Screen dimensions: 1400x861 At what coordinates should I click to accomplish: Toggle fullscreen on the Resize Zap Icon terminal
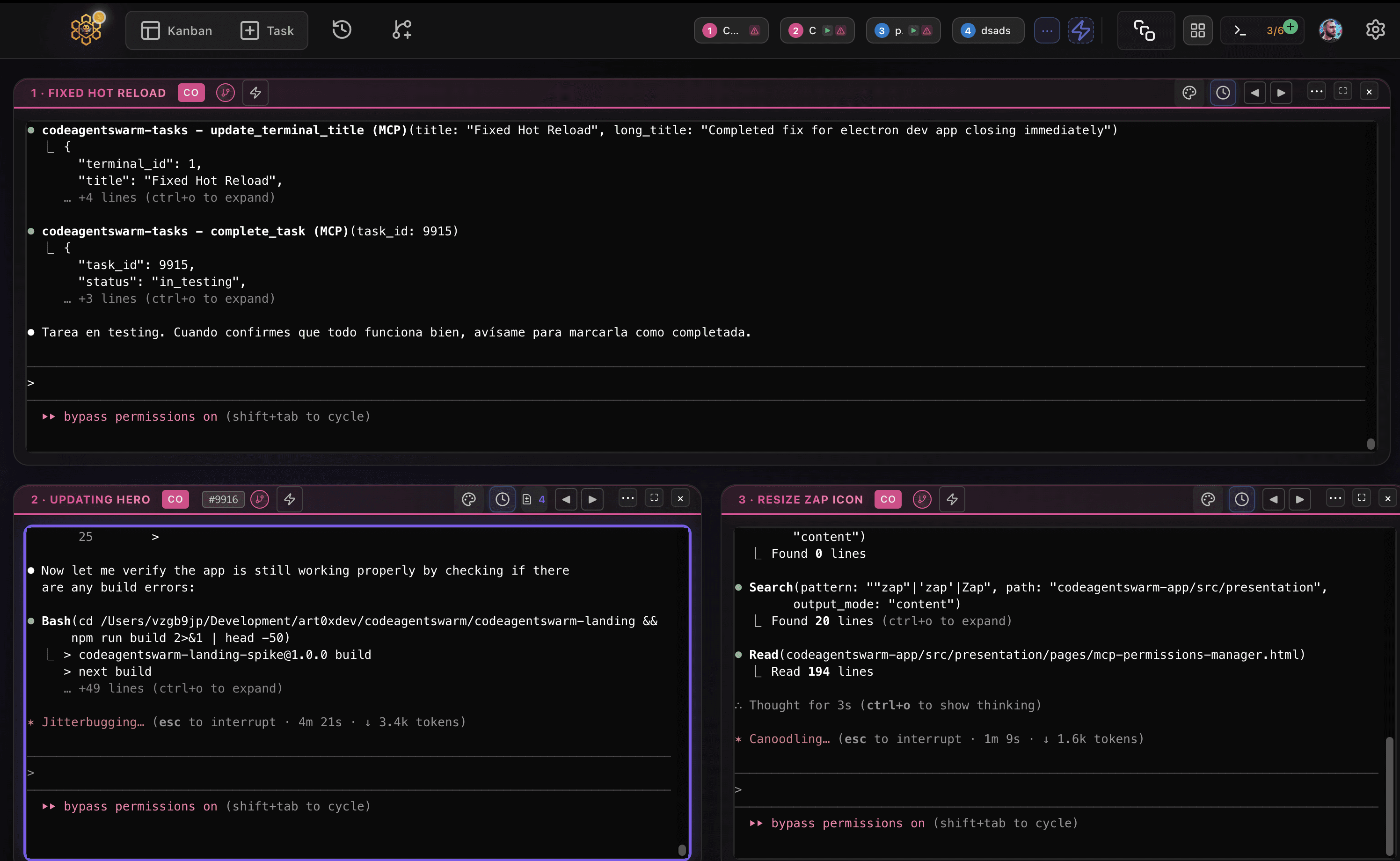tap(1362, 498)
